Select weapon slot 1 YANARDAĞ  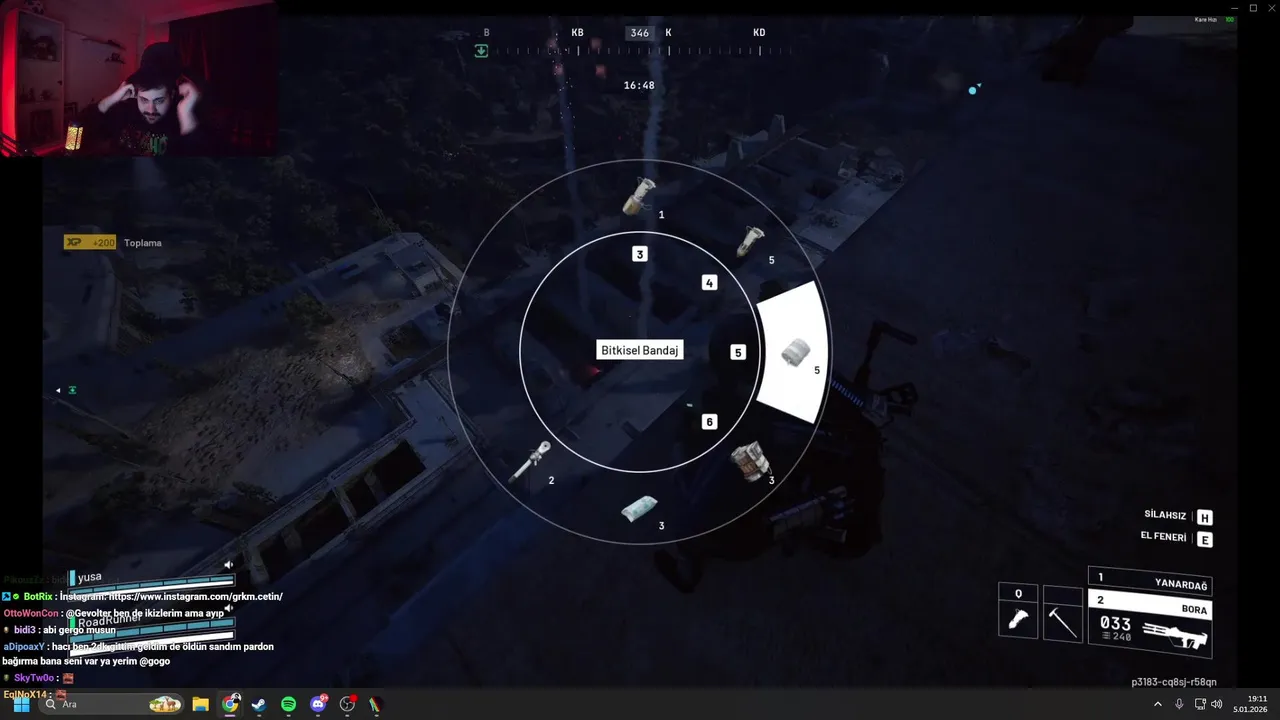tap(1150, 580)
